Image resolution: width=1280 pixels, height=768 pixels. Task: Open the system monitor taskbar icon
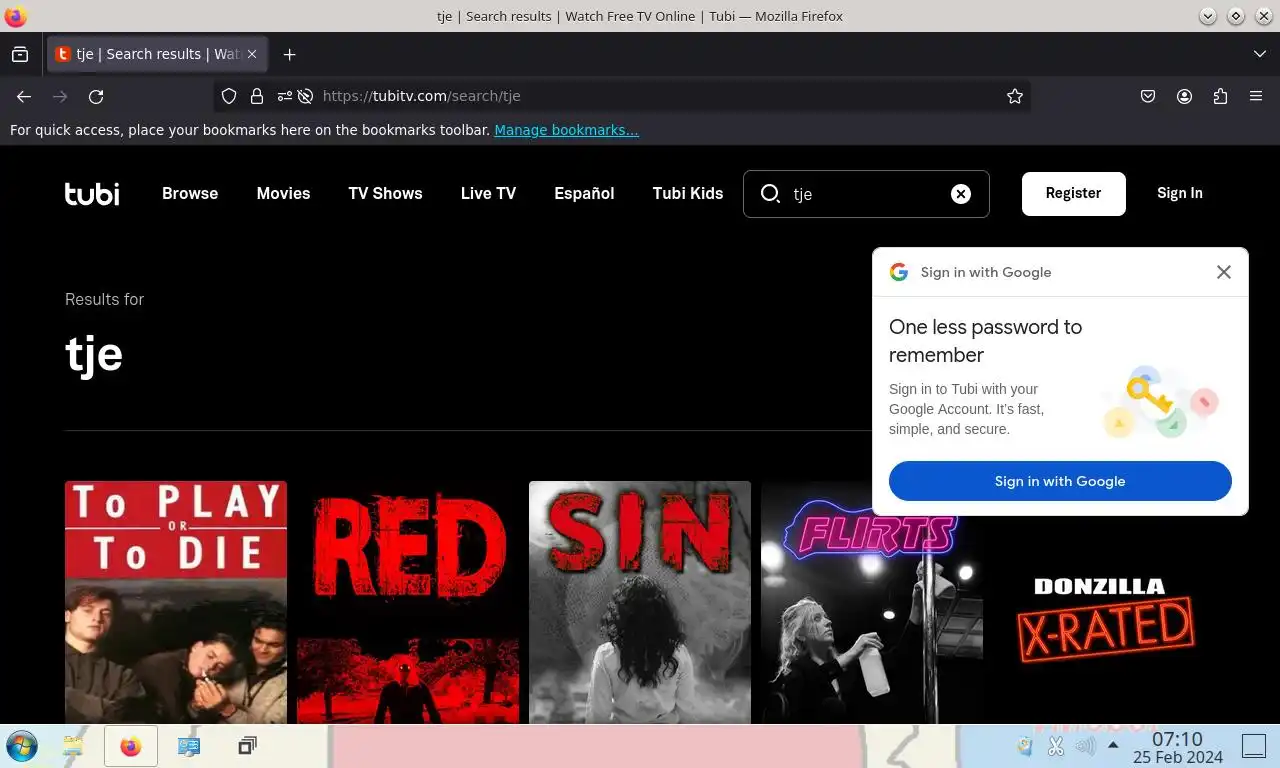pos(188,746)
